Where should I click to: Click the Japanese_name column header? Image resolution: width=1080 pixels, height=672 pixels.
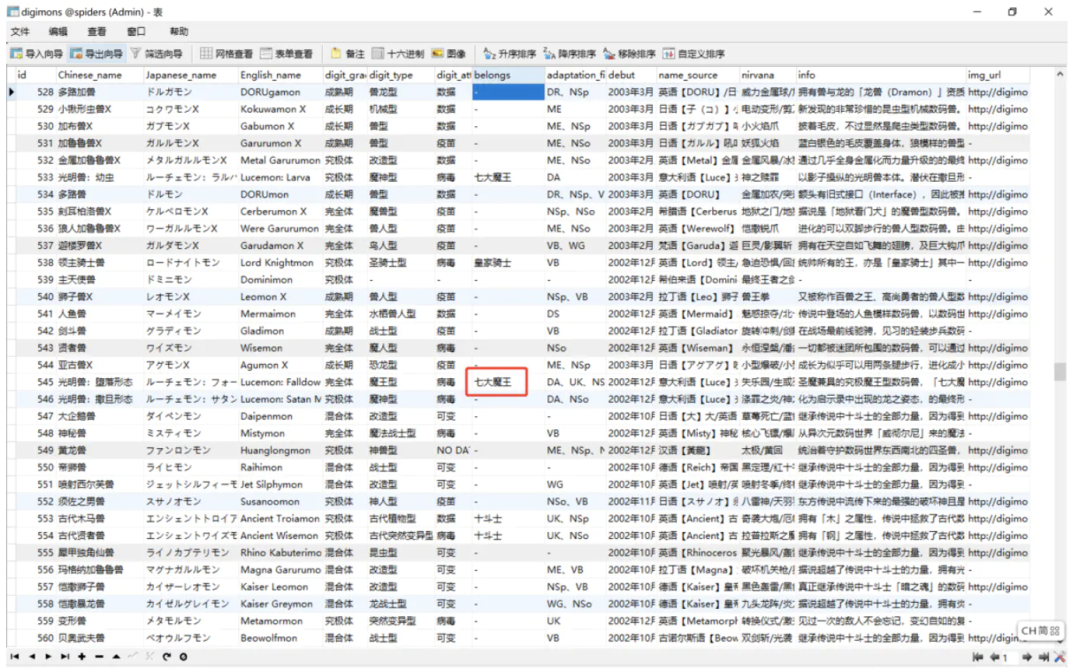coord(189,75)
